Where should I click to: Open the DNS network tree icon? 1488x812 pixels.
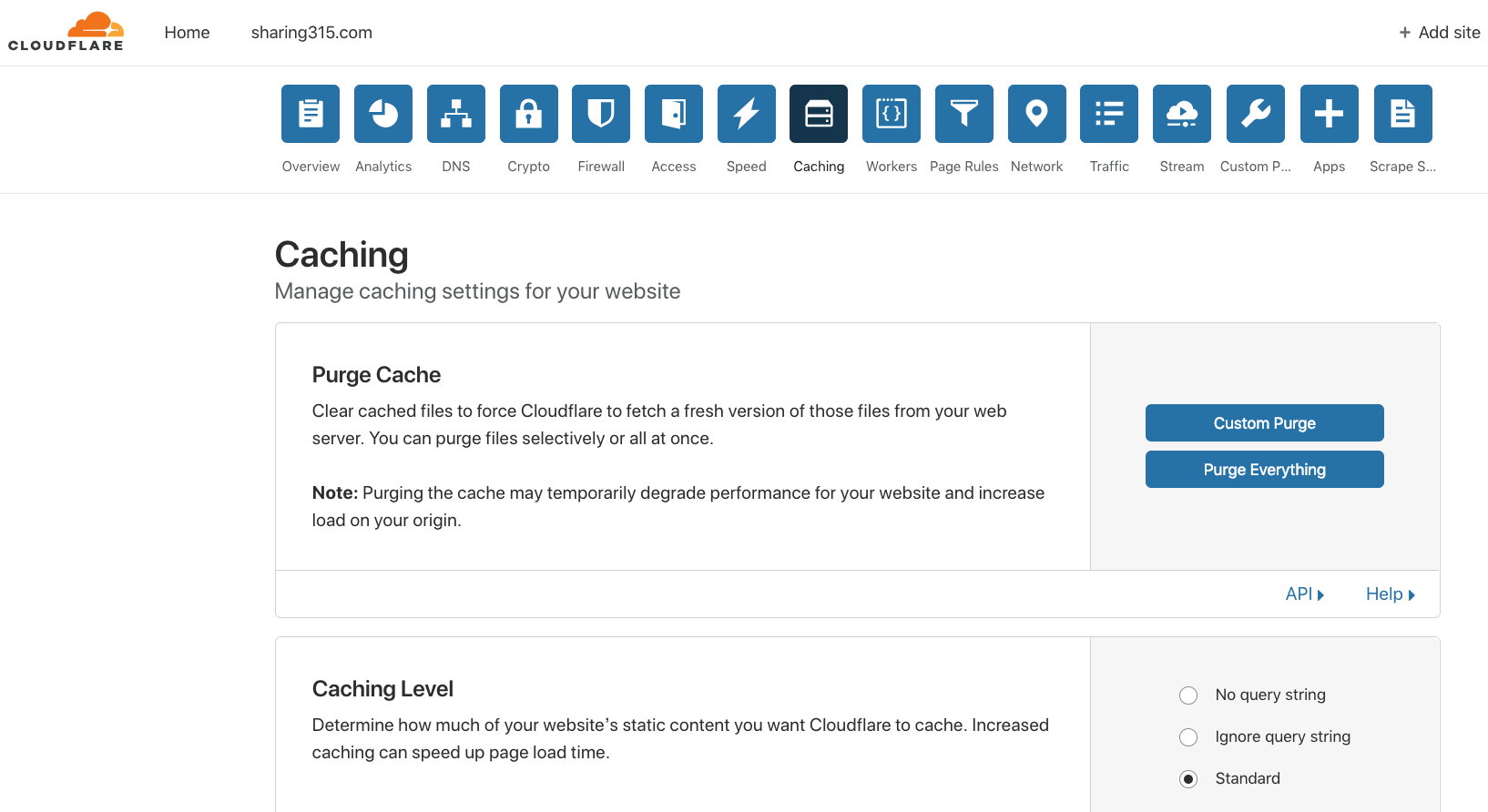point(456,114)
